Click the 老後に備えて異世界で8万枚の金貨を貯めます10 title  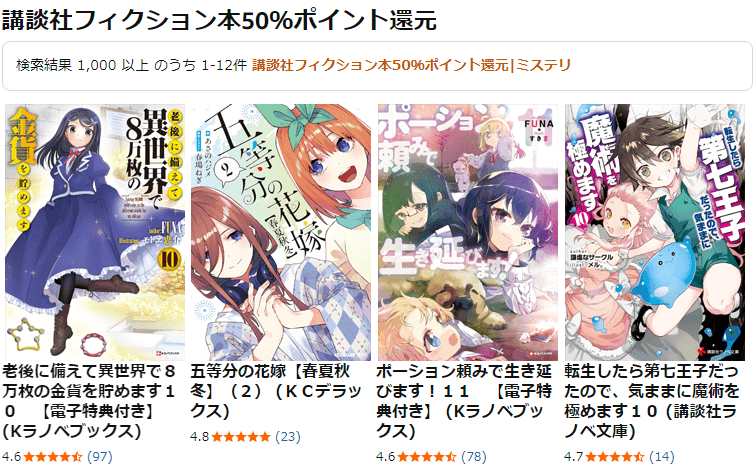pyautogui.click(x=89, y=401)
